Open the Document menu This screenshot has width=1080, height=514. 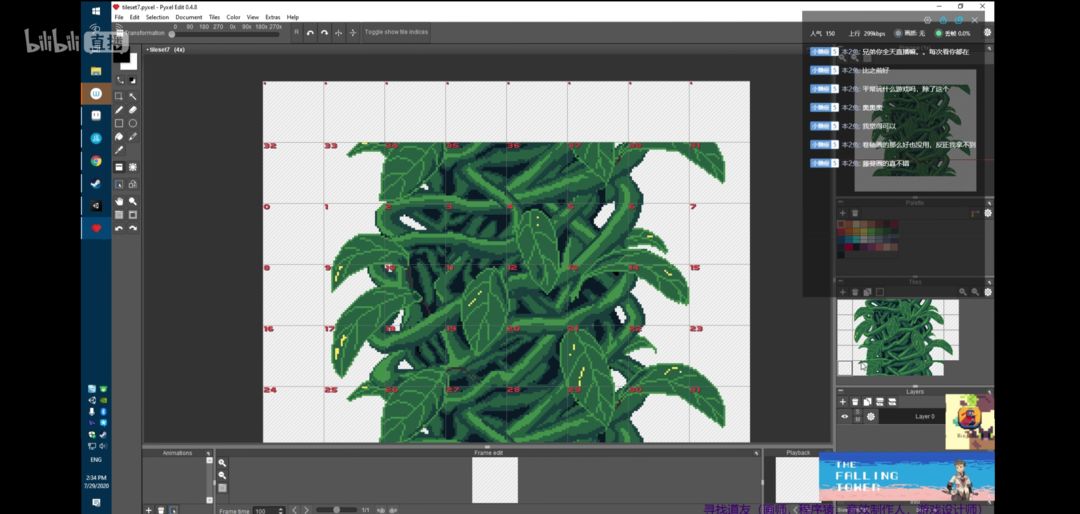coord(189,17)
